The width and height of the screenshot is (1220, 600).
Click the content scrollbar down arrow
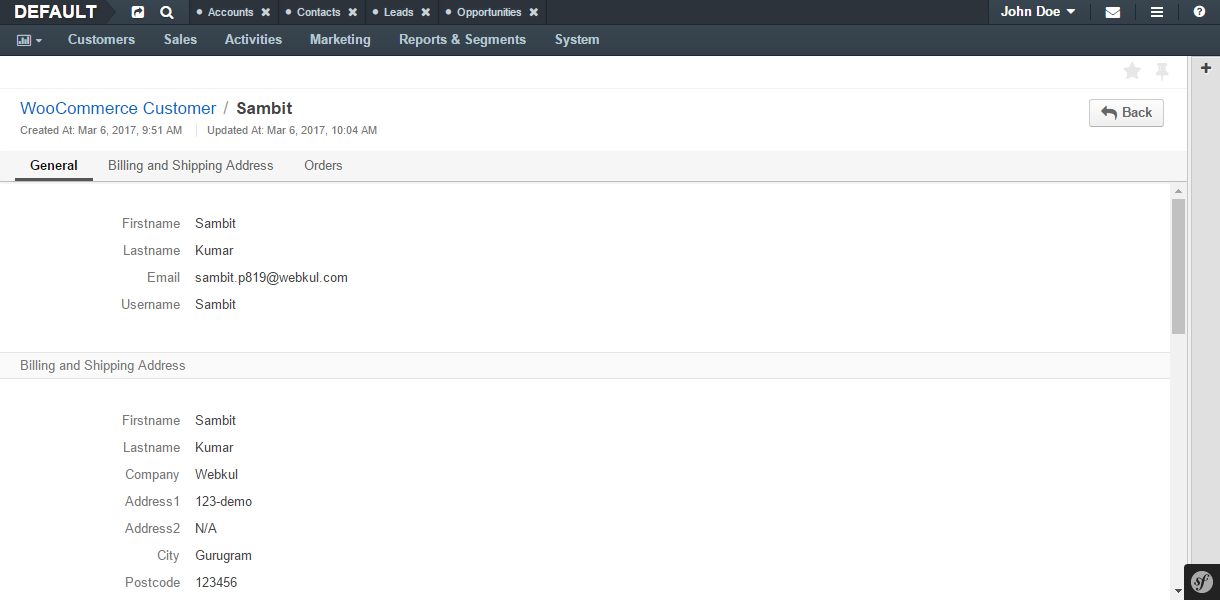pos(1178,592)
